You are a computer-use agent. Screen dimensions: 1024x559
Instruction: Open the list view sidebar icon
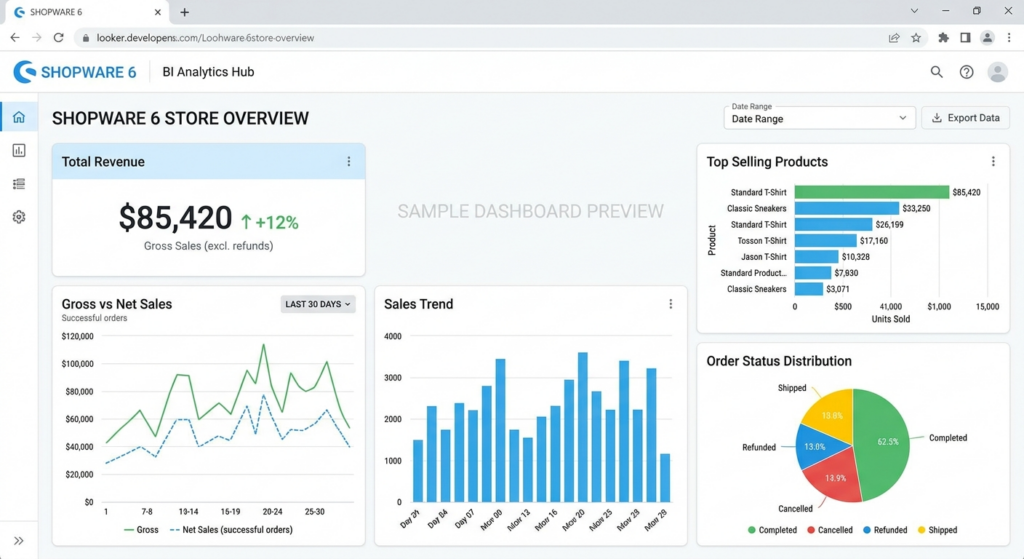click(x=19, y=184)
